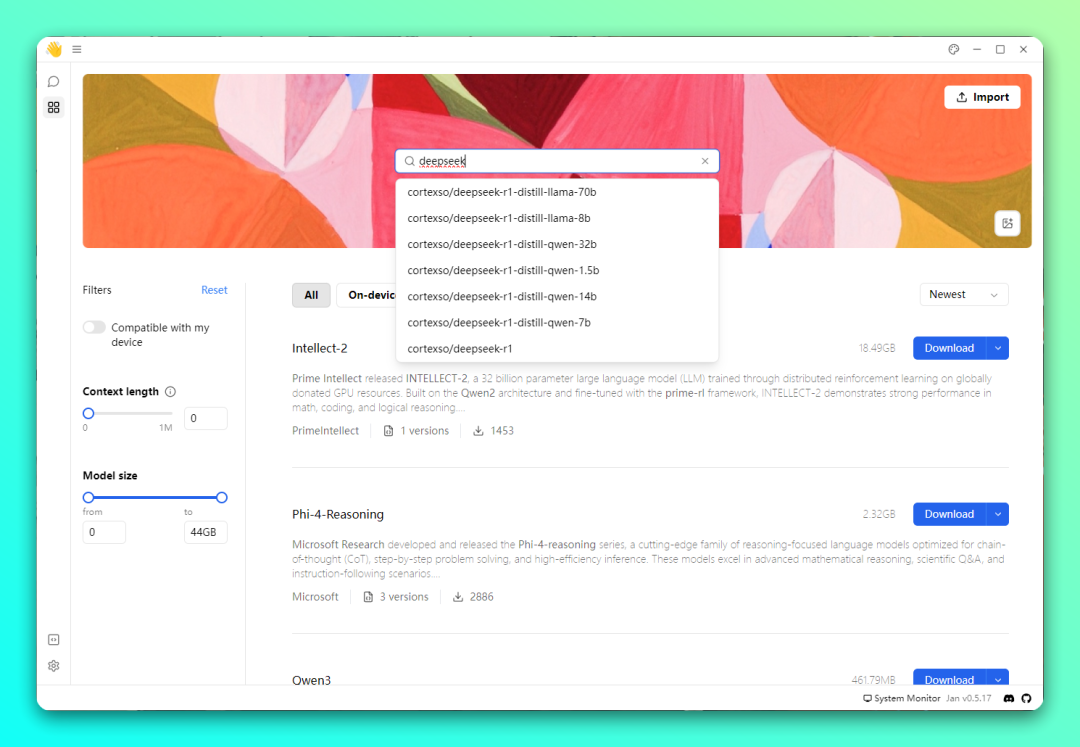
Task: Open the hamburger menu
Action: pos(77,50)
